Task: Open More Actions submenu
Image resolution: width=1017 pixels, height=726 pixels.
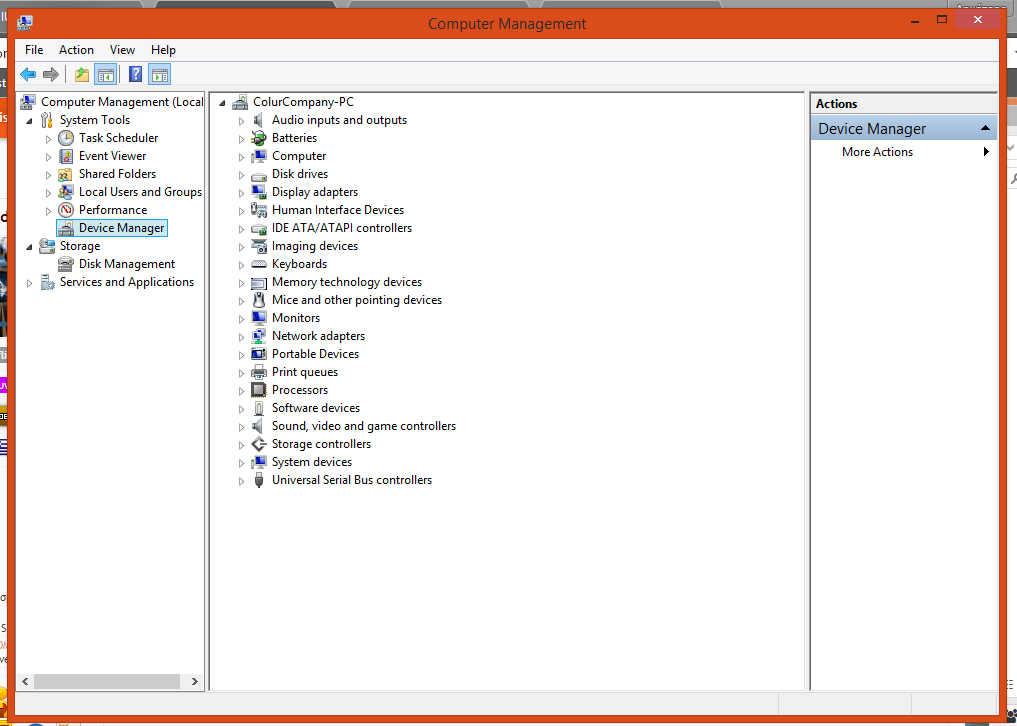Action: 877,152
